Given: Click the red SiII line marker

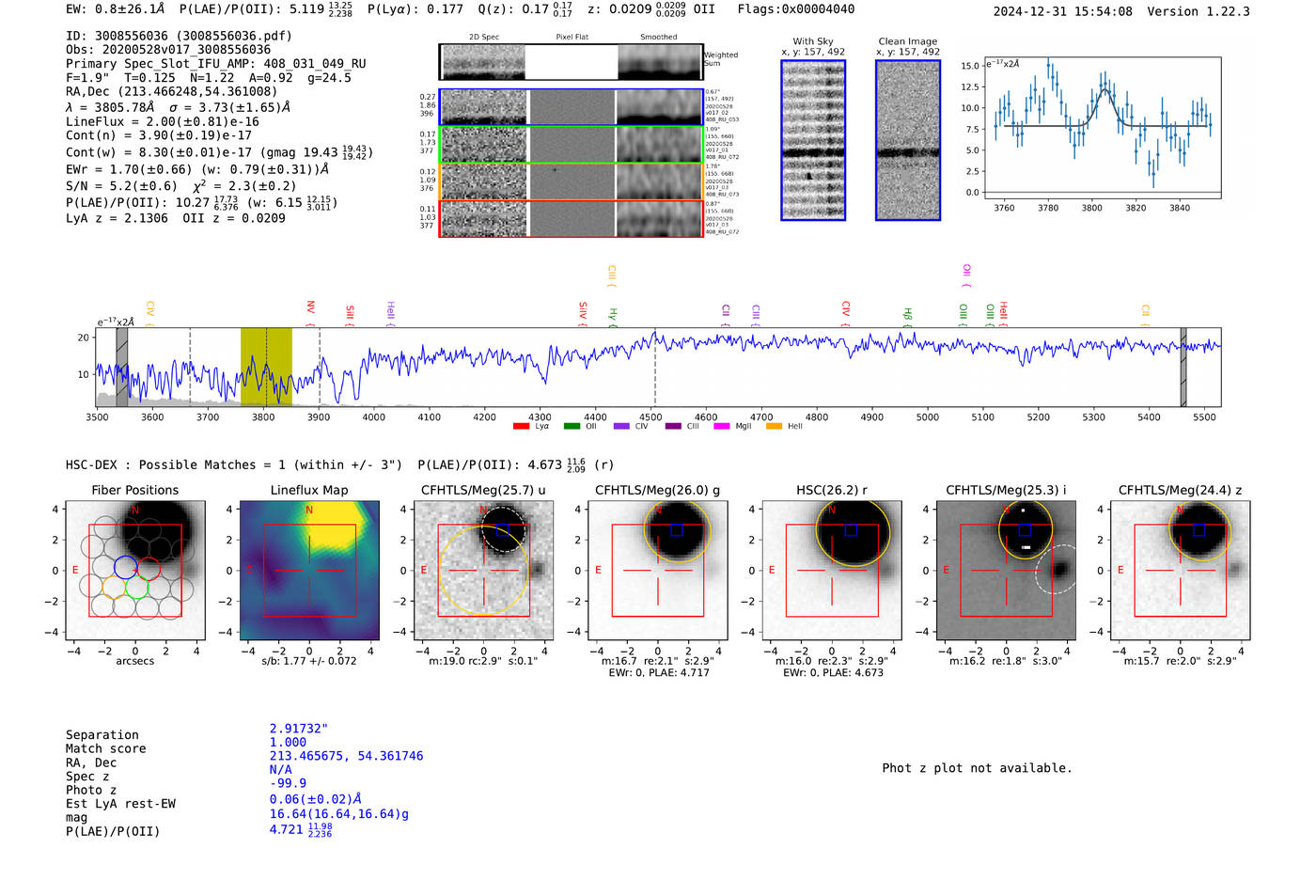Looking at the screenshot, I should point(350,315).
